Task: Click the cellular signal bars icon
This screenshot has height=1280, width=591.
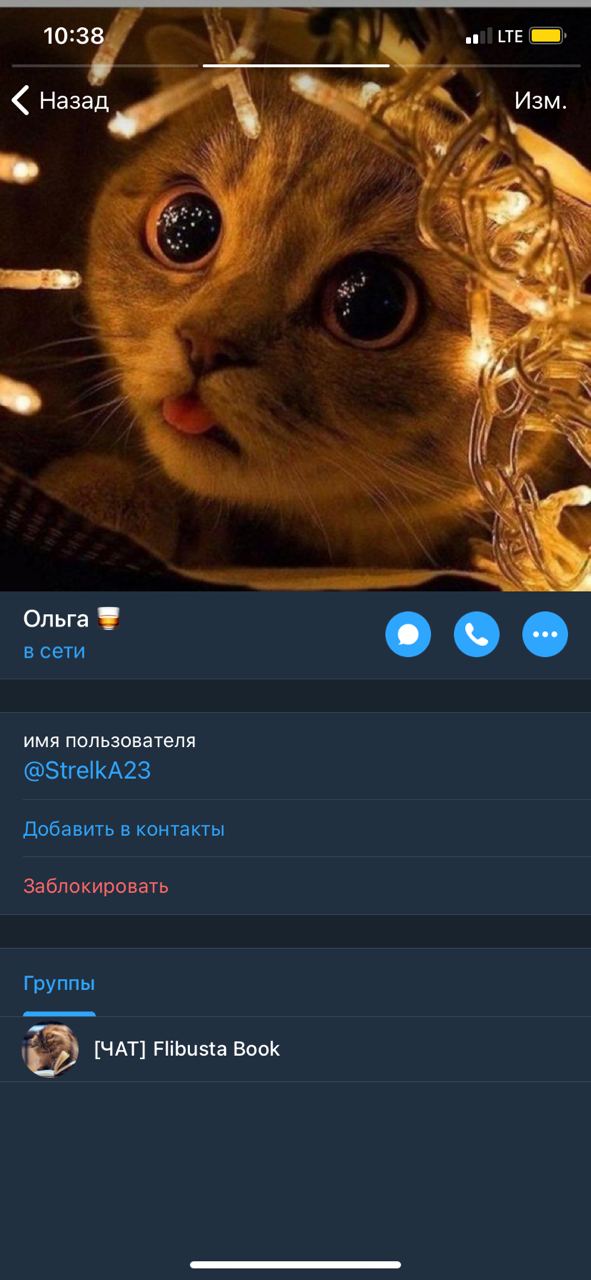Action: click(479, 36)
